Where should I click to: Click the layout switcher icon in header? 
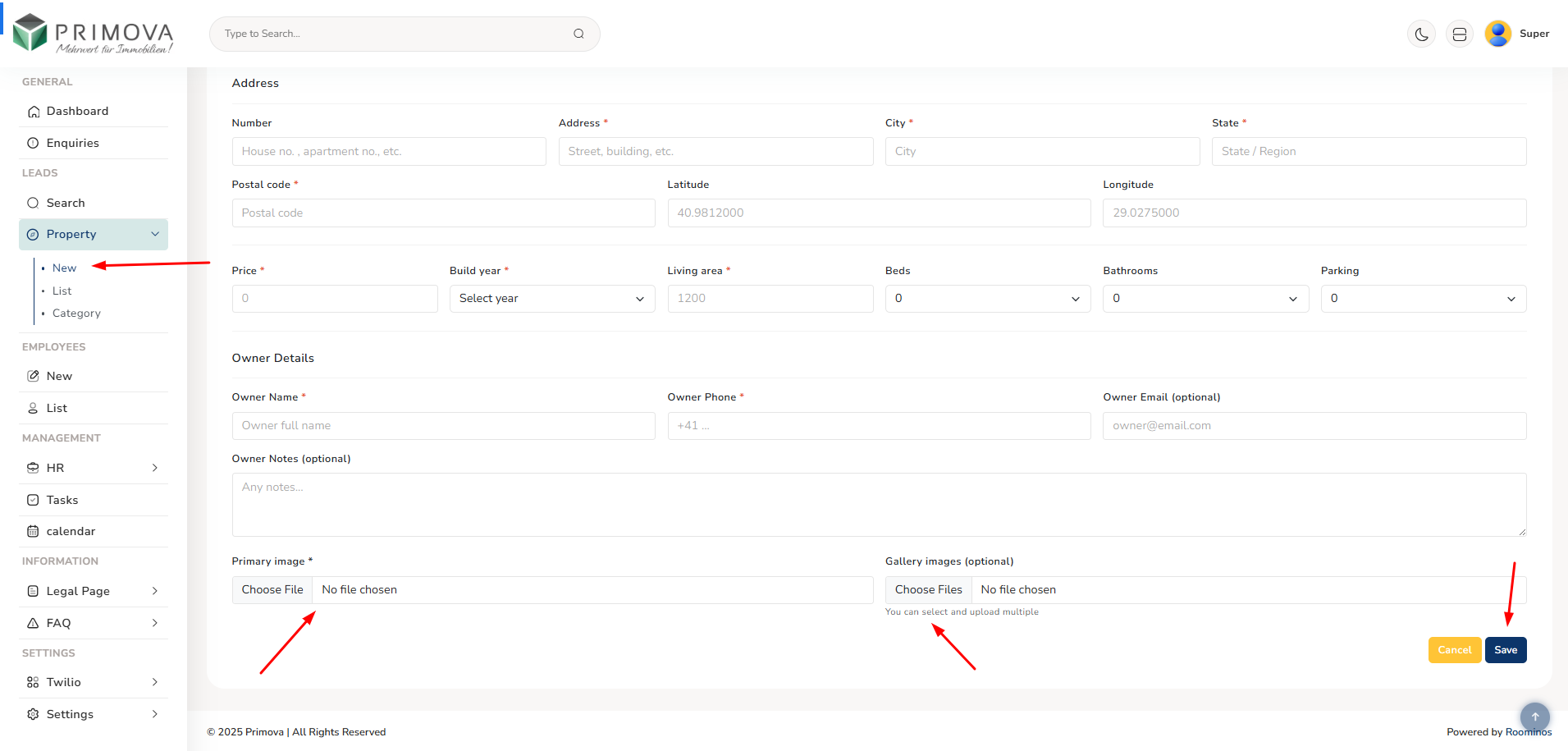click(1459, 34)
